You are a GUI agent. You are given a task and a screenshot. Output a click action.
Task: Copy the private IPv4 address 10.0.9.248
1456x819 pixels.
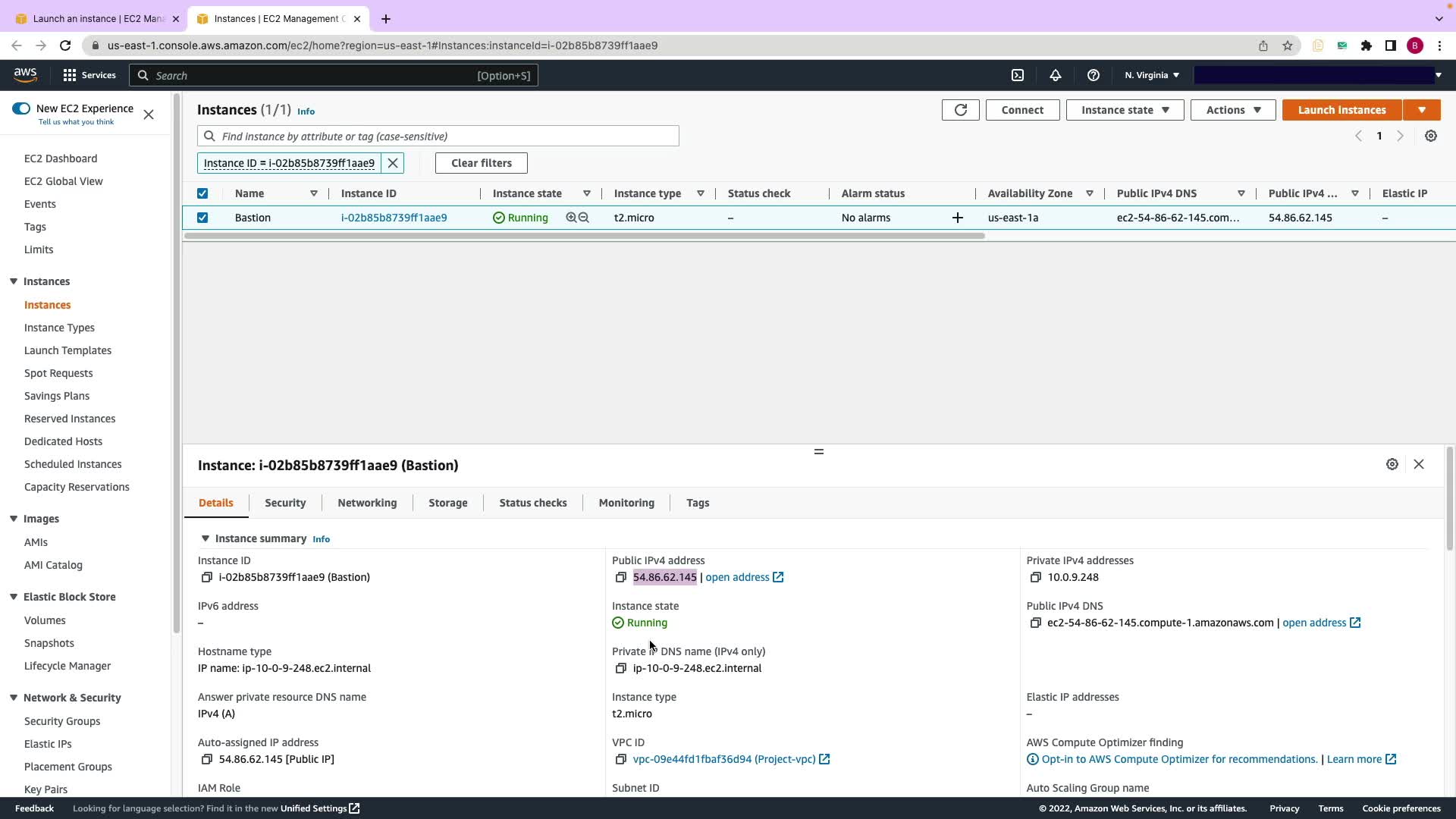[1035, 578]
